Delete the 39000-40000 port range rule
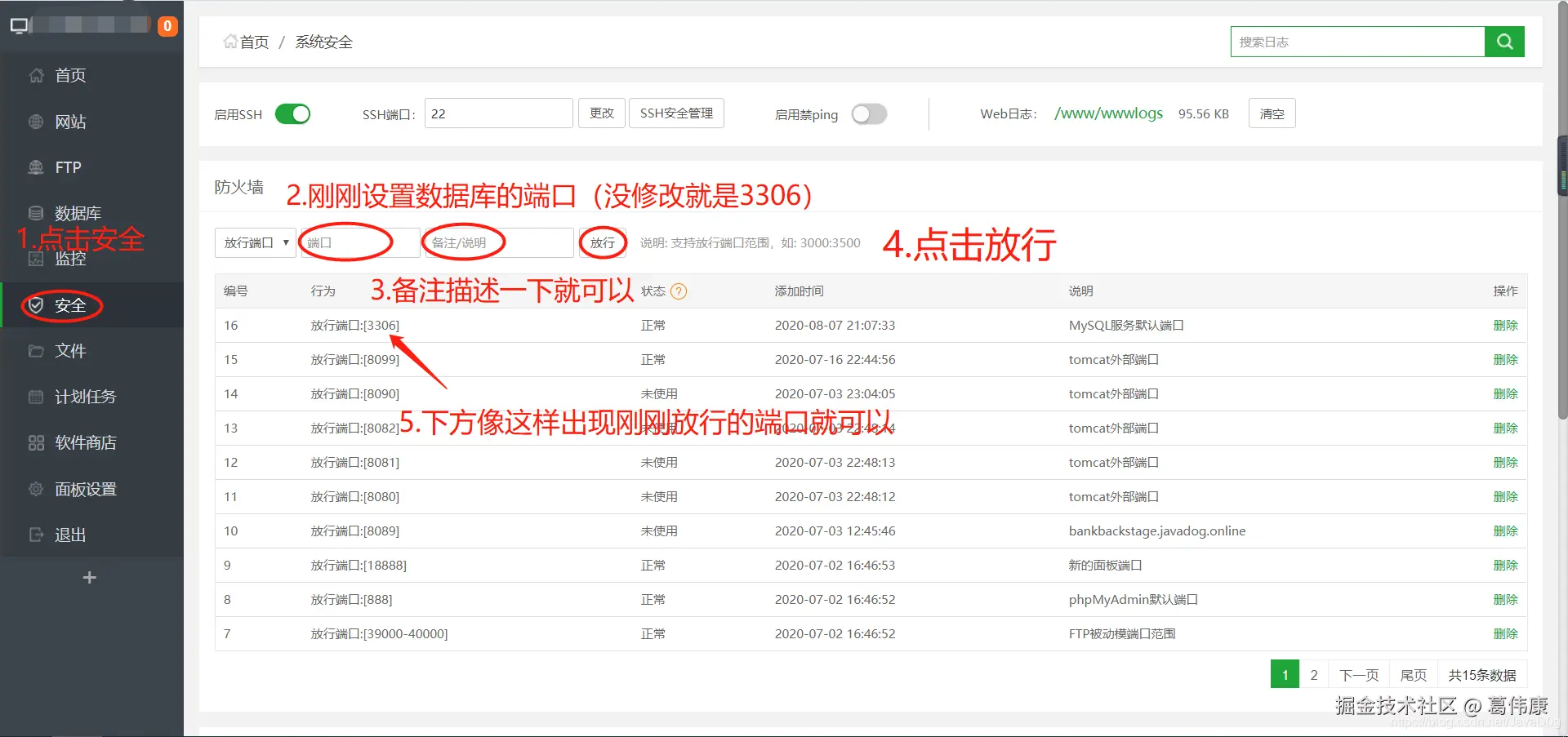Screen dimensions: 1568x737 [x=1505, y=633]
